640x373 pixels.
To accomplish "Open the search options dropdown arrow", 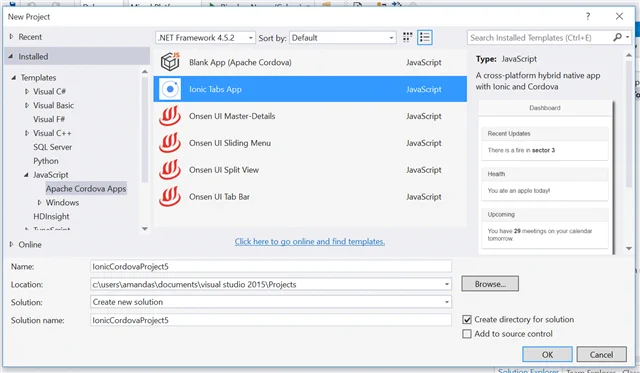I will coord(628,38).
